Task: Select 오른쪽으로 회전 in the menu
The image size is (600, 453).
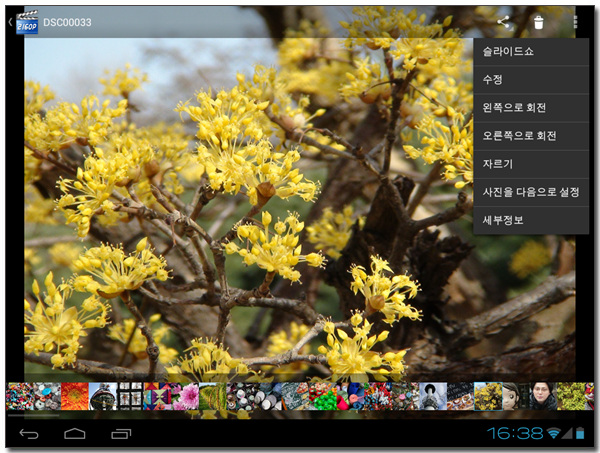Action: [531, 136]
